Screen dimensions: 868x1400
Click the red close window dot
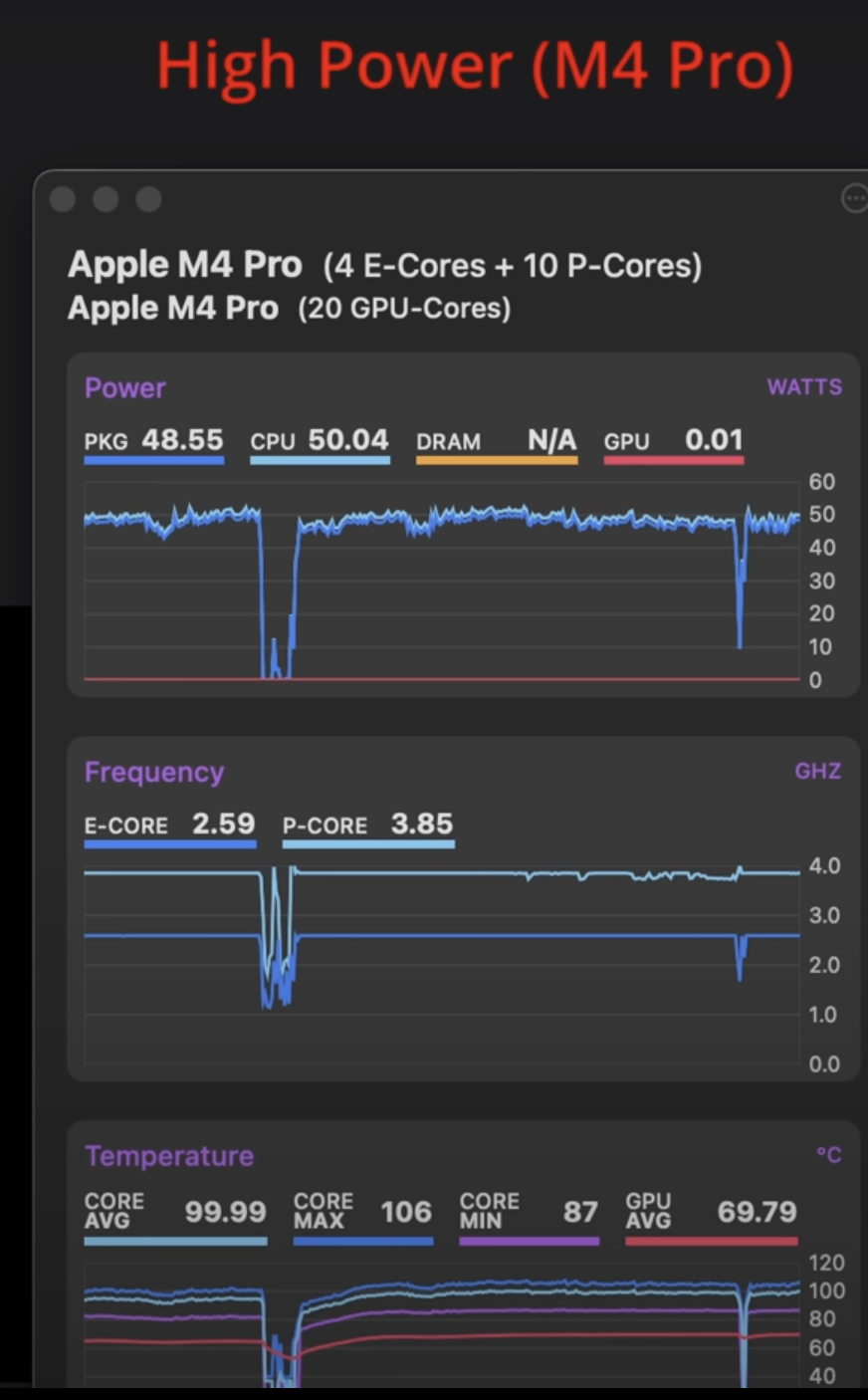(63, 199)
